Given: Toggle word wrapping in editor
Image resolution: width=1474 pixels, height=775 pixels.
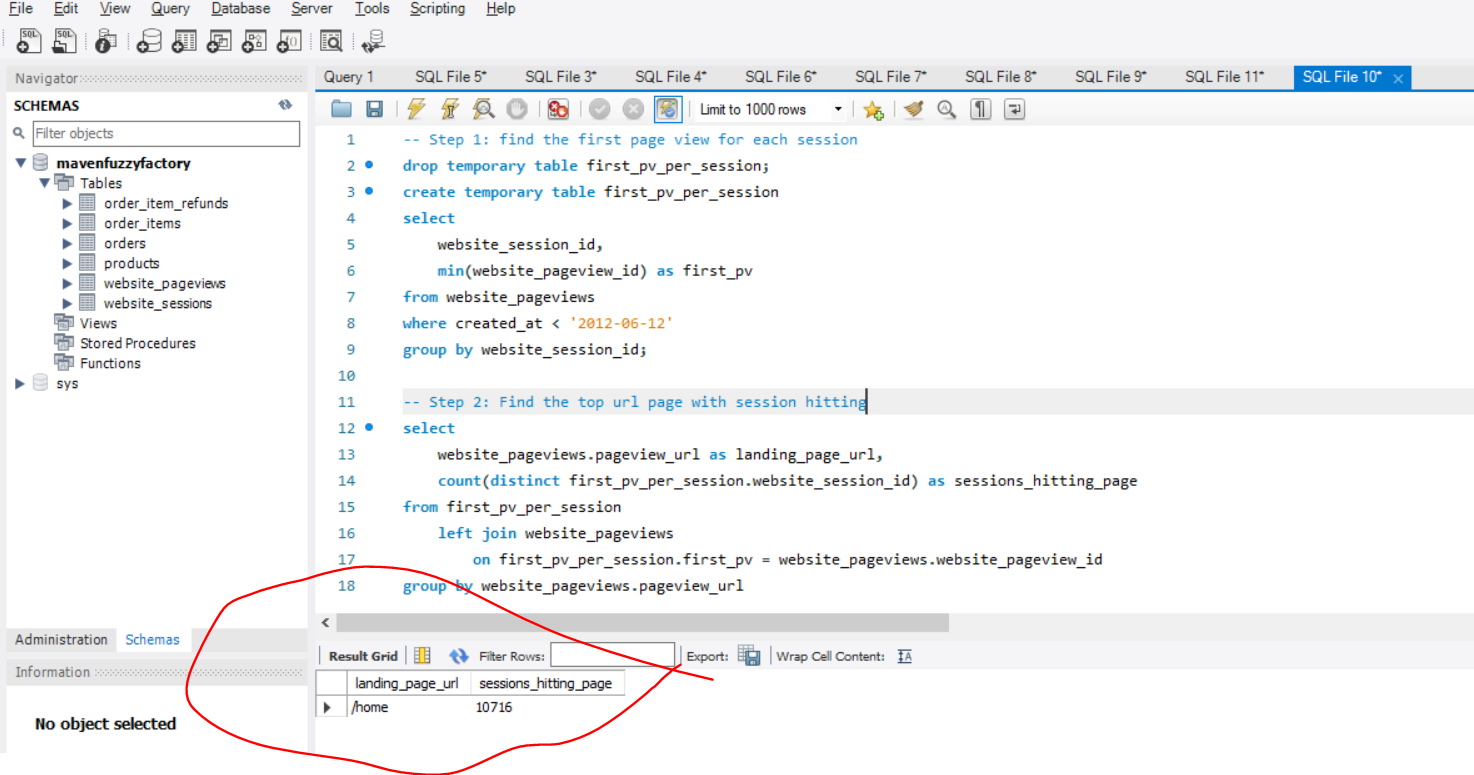Looking at the screenshot, I should coord(1014,109).
